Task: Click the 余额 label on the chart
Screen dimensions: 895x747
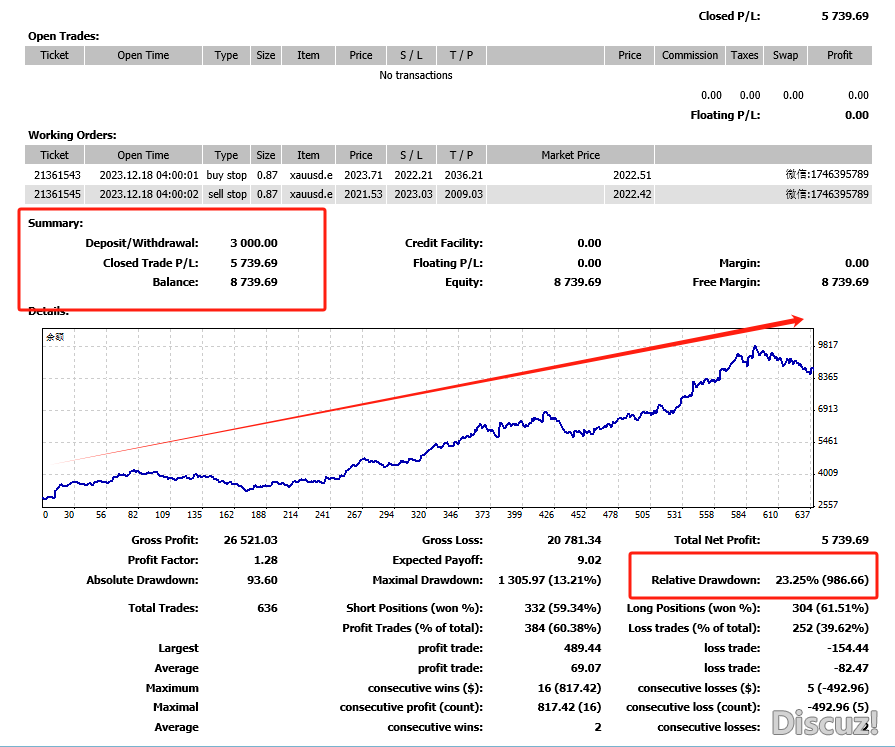Action: [x=54, y=339]
